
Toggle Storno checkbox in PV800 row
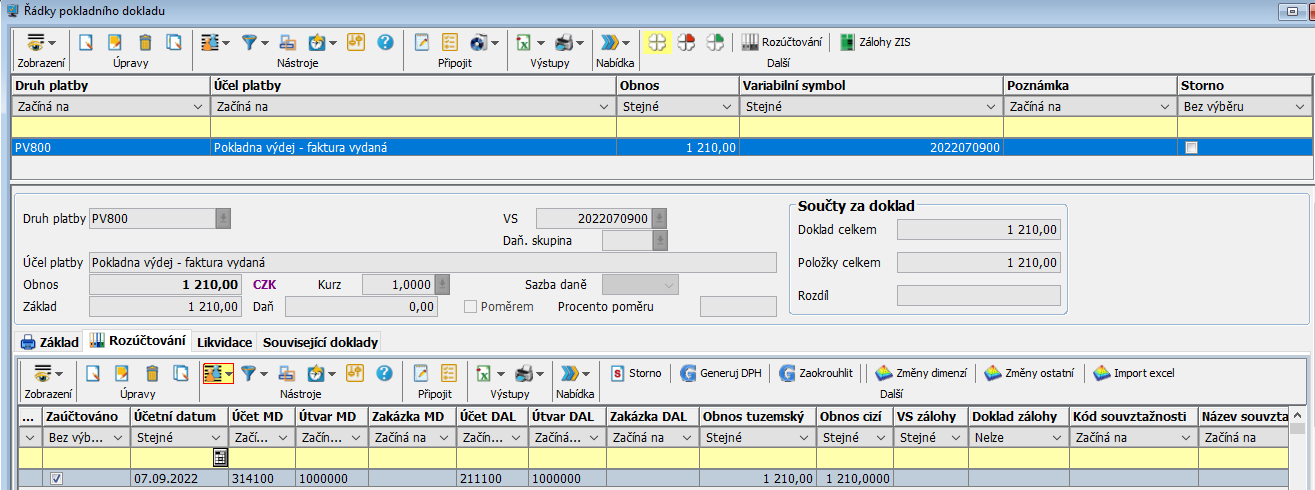coord(1190,148)
